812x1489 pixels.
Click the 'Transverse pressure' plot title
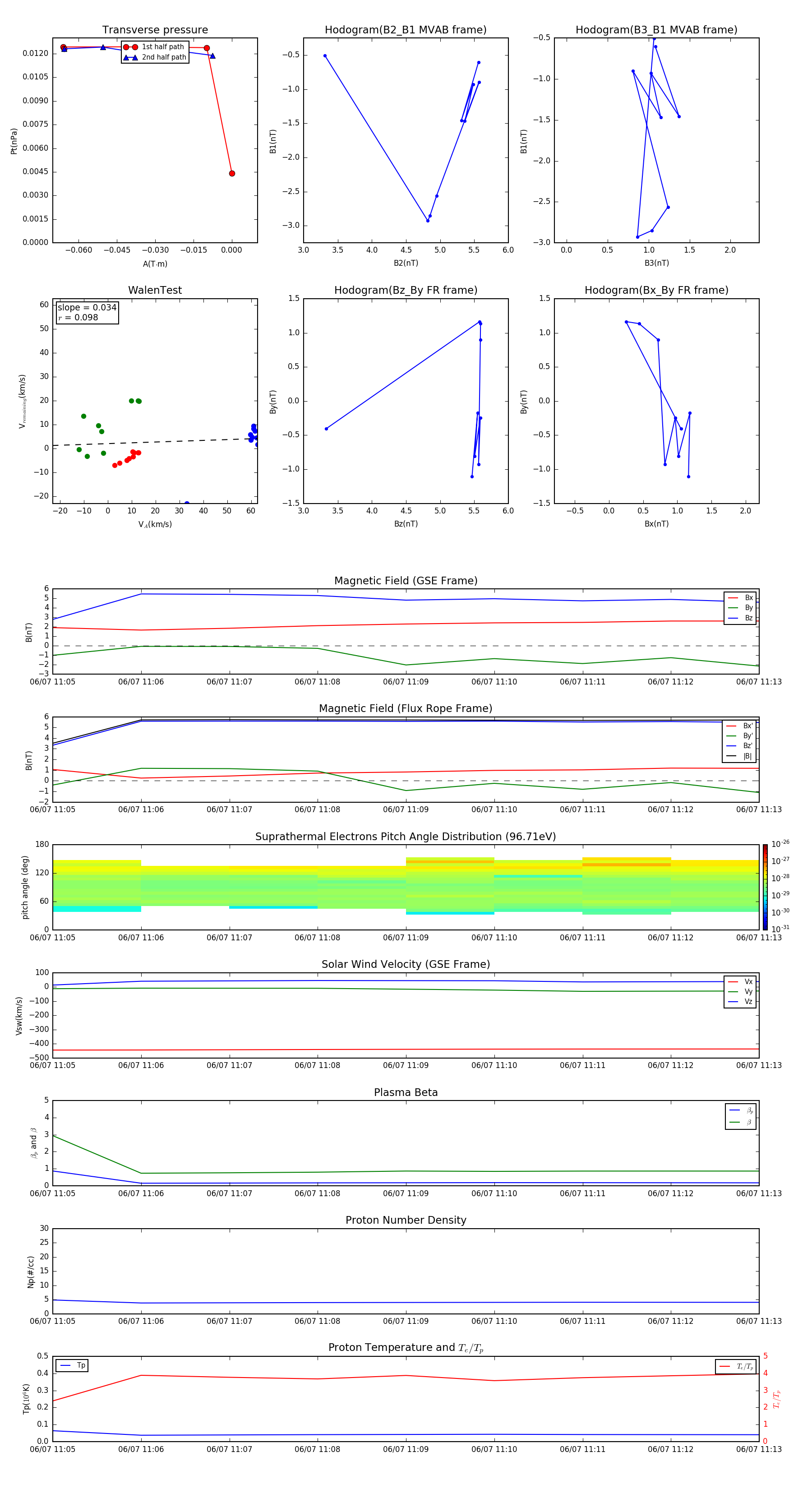point(155,30)
